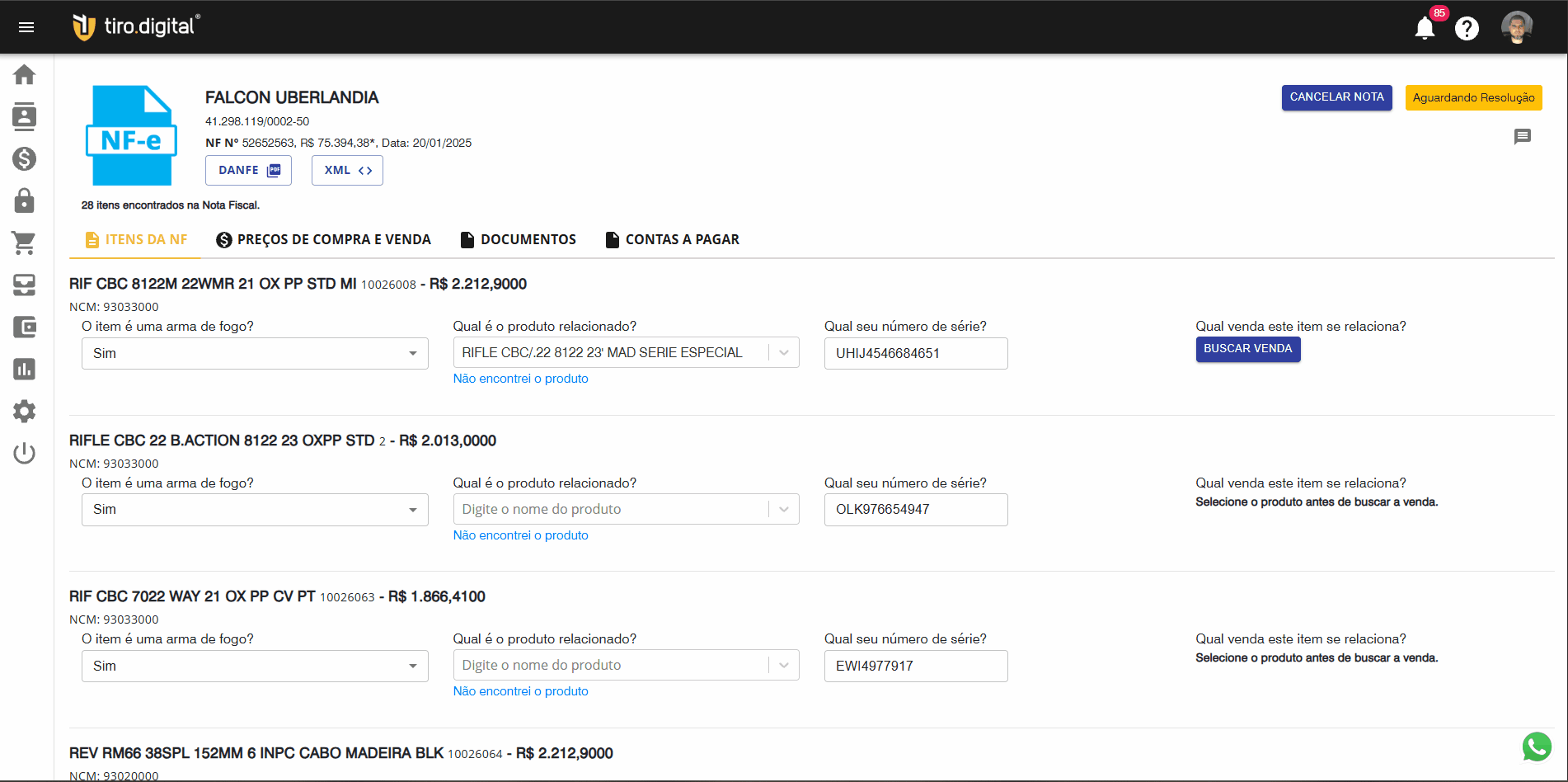Click the help question mark icon

click(x=1467, y=29)
